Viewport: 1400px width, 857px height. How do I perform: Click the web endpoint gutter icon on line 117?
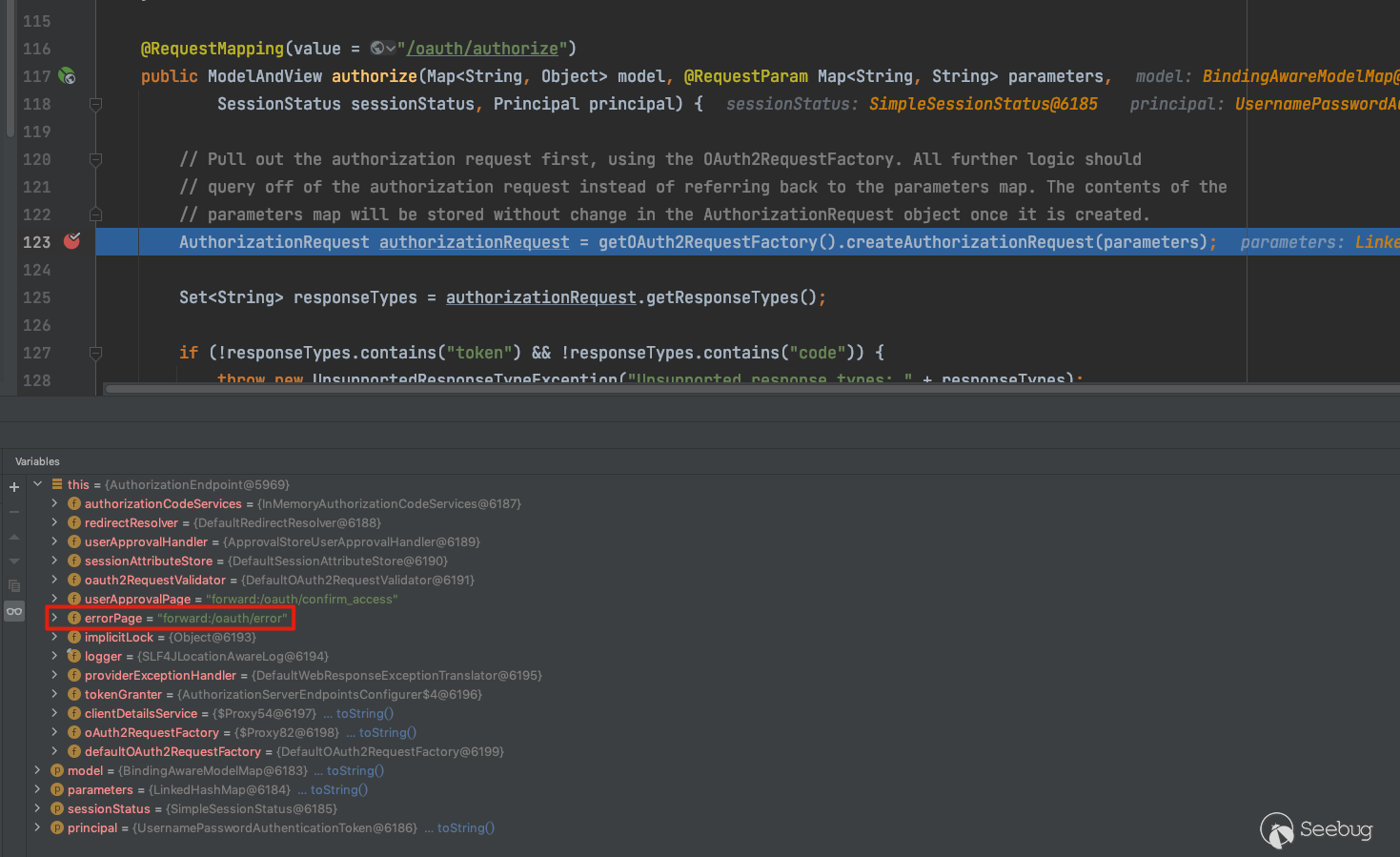point(67,75)
